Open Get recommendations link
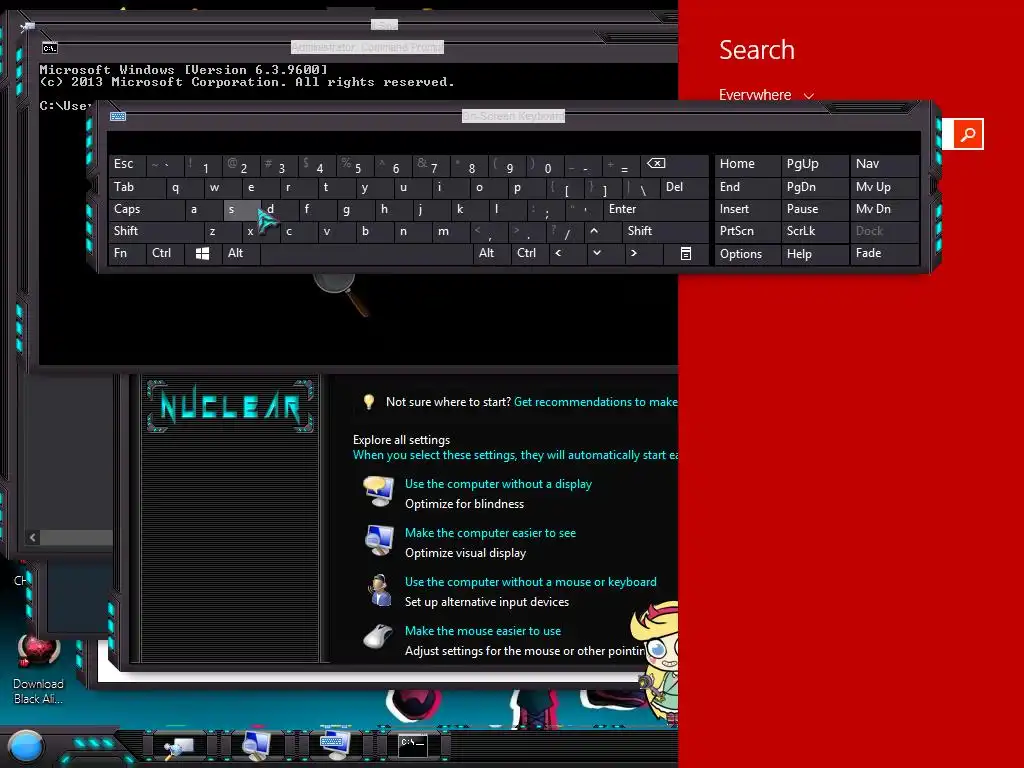Image resolution: width=1024 pixels, height=768 pixels. click(596, 402)
